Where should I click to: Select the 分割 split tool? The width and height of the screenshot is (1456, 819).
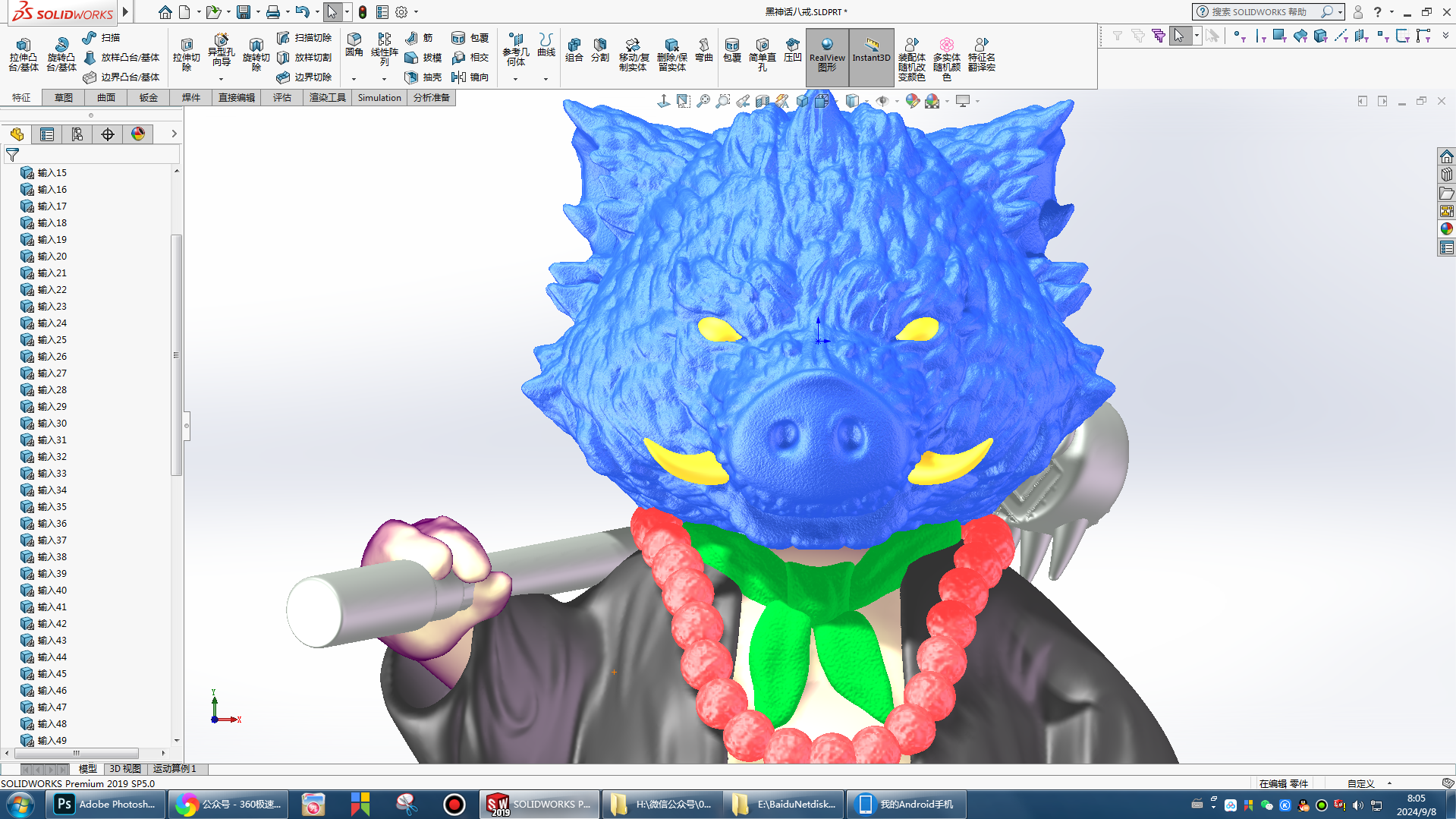[600, 50]
